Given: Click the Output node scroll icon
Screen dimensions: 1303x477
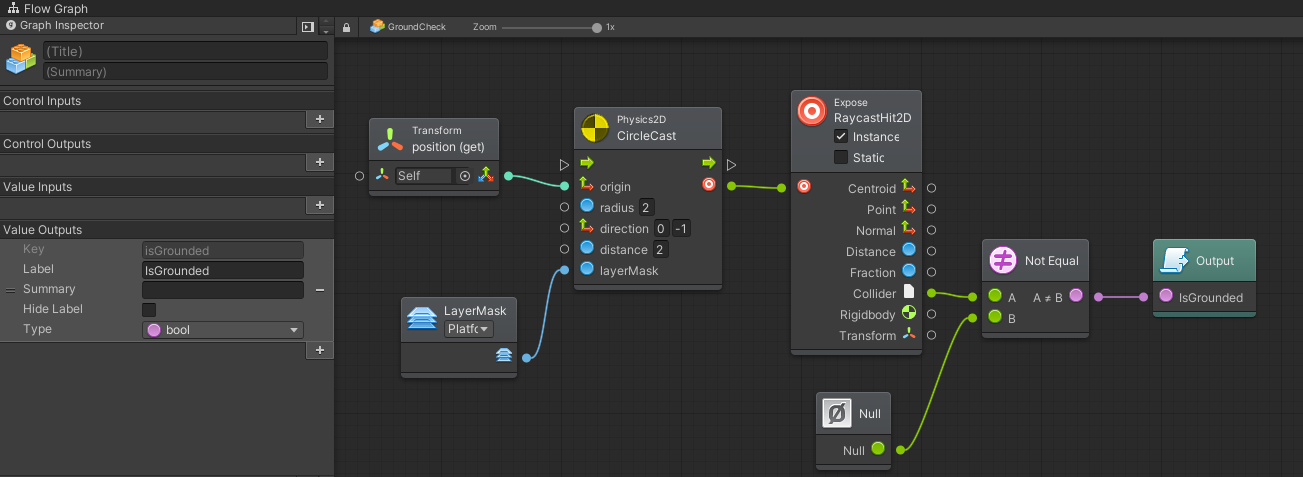Looking at the screenshot, I should click(x=1174, y=260).
